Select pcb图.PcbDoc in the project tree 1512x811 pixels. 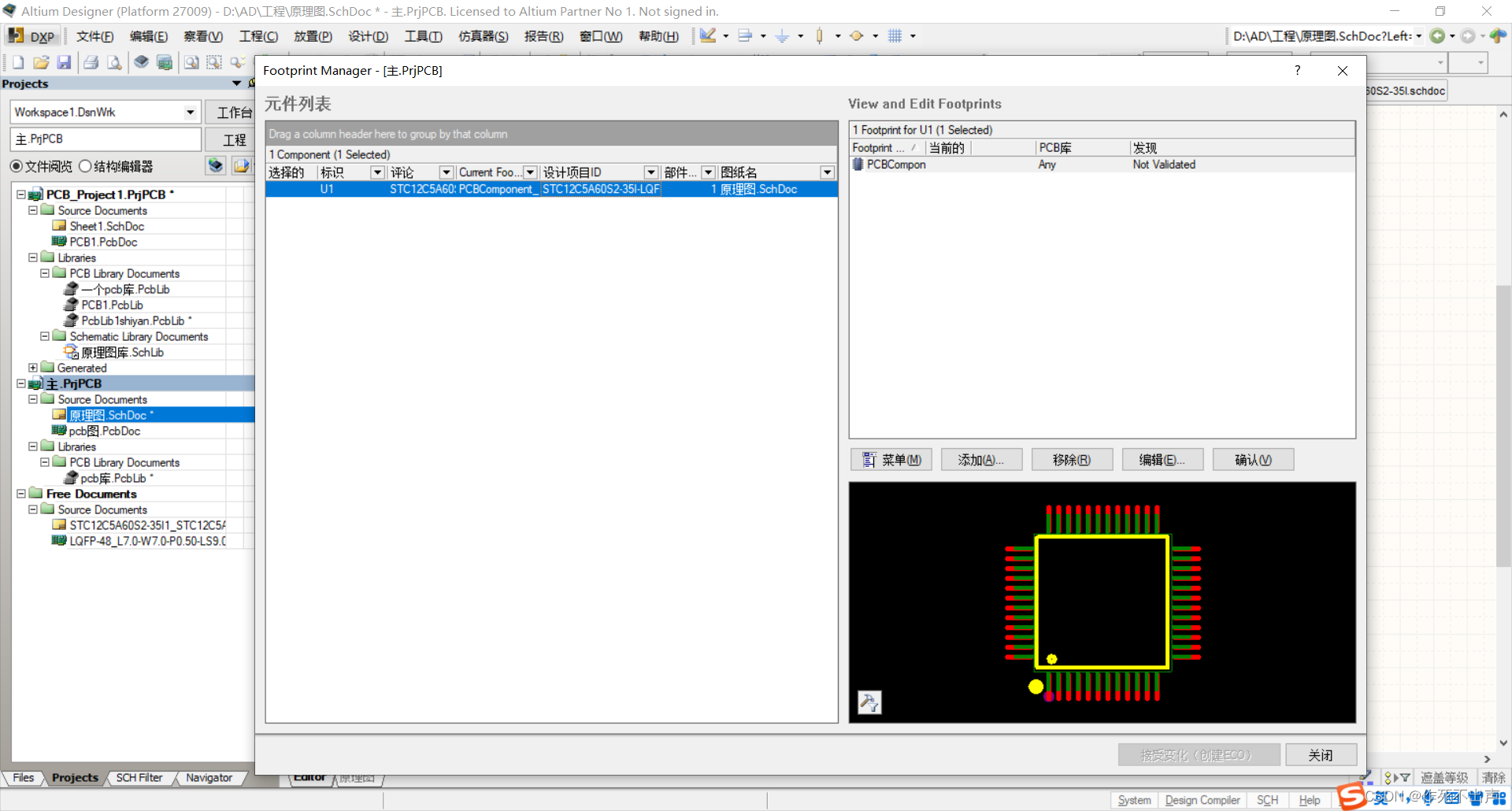(104, 431)
